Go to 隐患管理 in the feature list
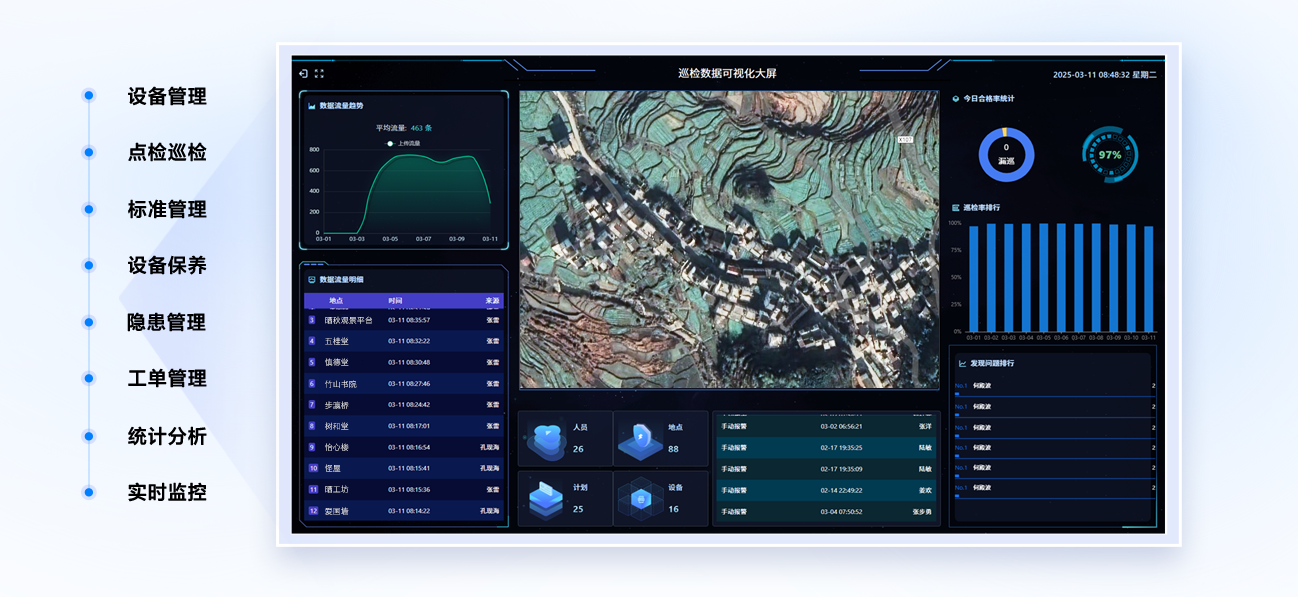Viewport: 1298px width, 597px height. [x=166, y=322]
